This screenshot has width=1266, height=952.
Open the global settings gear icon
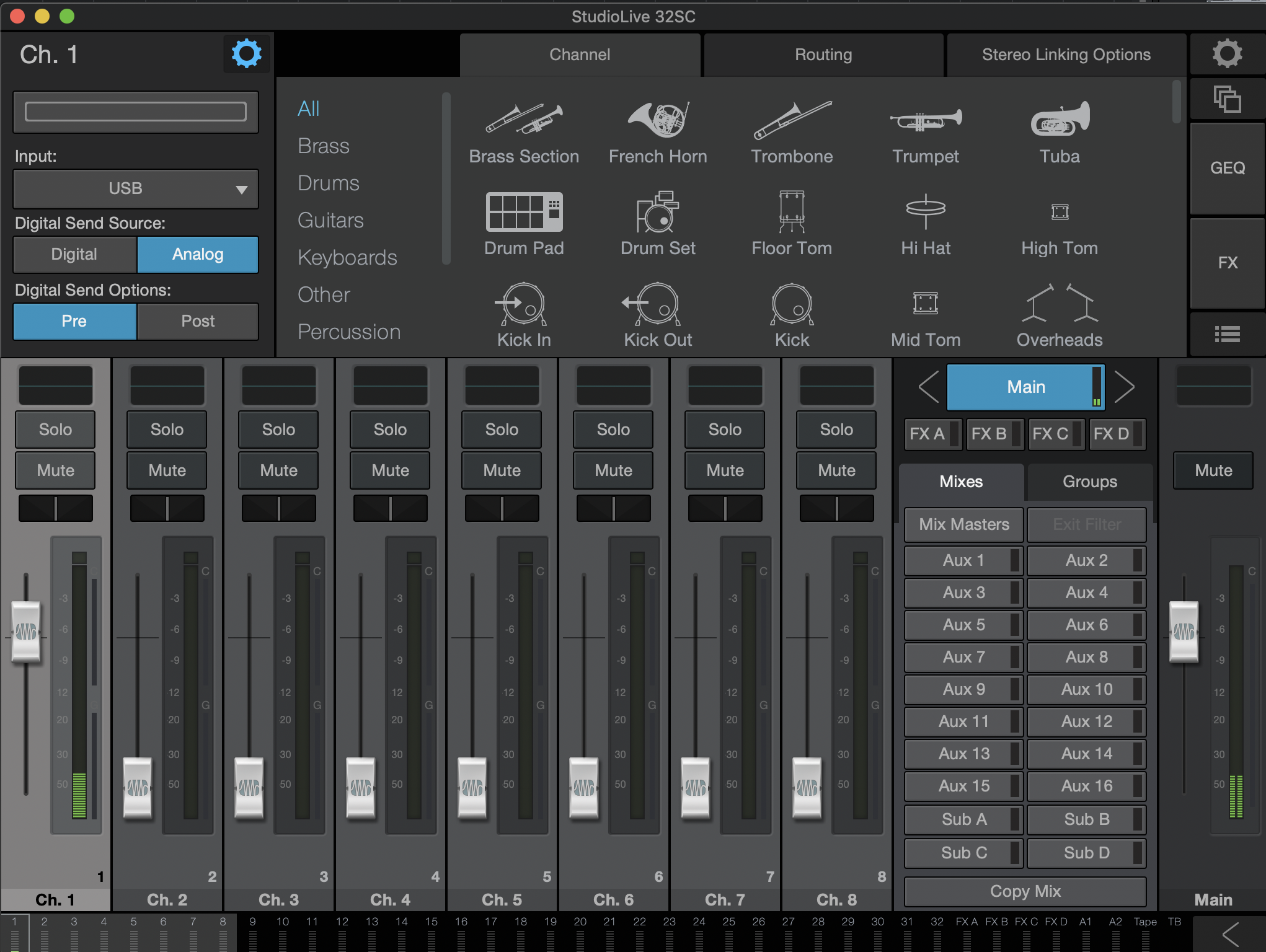point(1227,54)
